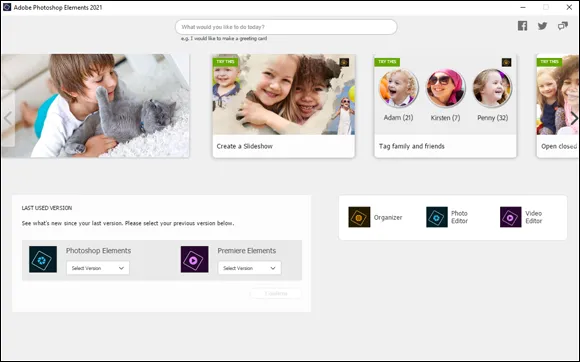
Task: Click the 'Photoshop Elements' label text
Action: pyautogui.click(x=98, y=251)
